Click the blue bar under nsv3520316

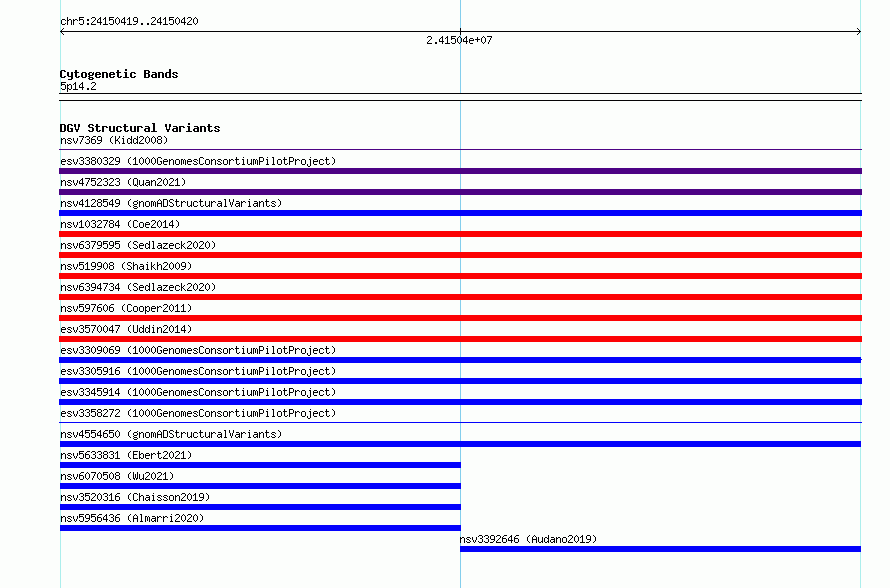coord(260,507)
